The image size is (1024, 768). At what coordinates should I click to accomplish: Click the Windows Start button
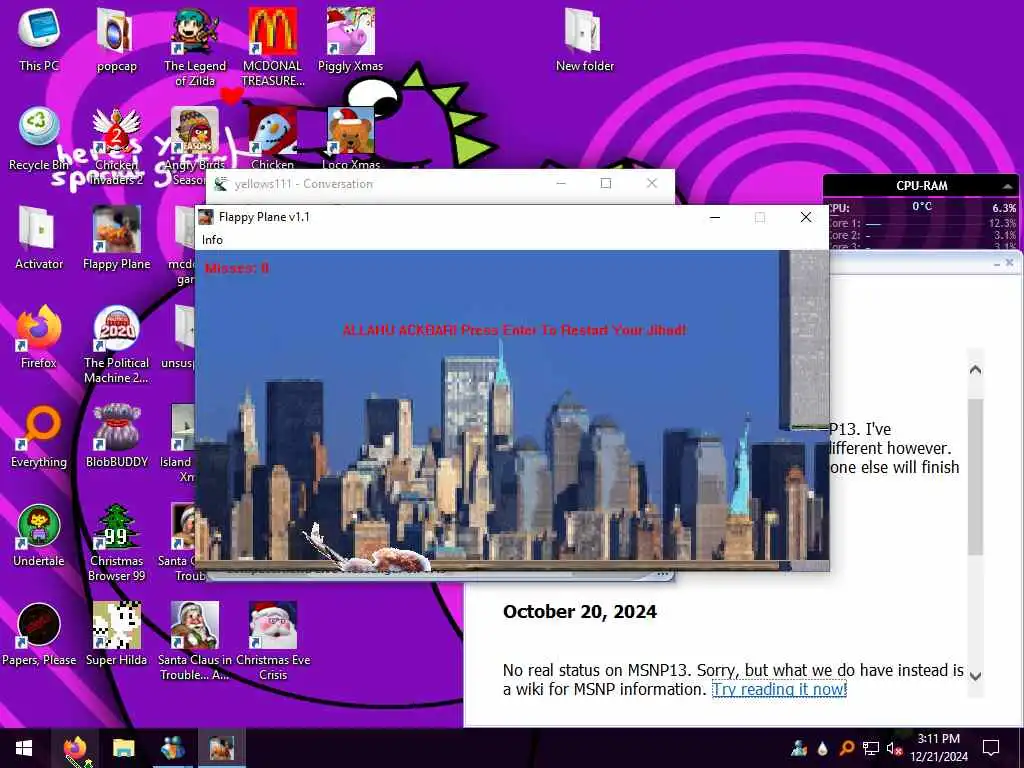tap(24, 748)
